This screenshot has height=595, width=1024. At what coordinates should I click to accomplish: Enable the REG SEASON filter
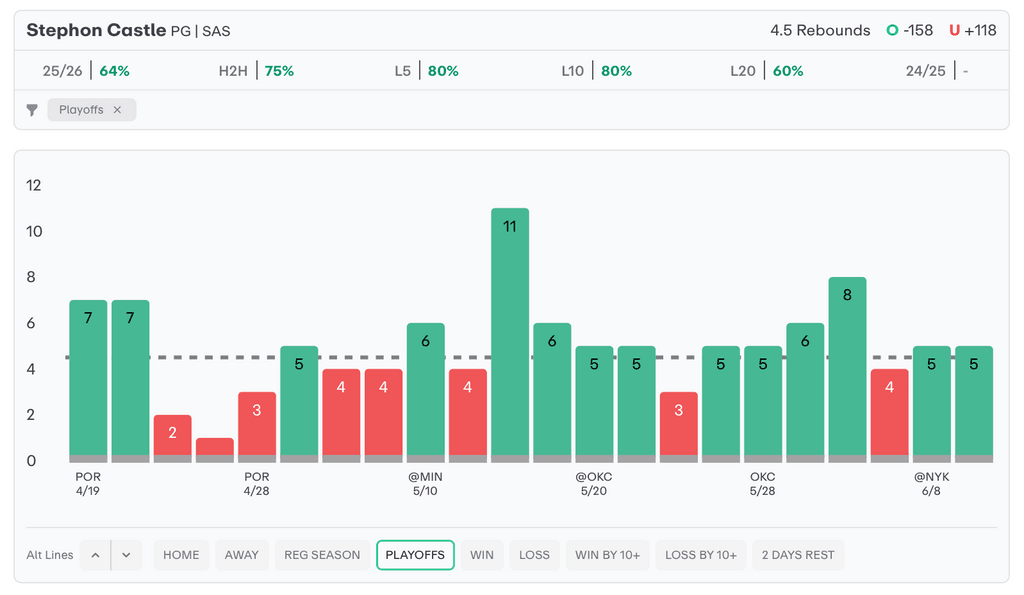(x=322, y=555)
